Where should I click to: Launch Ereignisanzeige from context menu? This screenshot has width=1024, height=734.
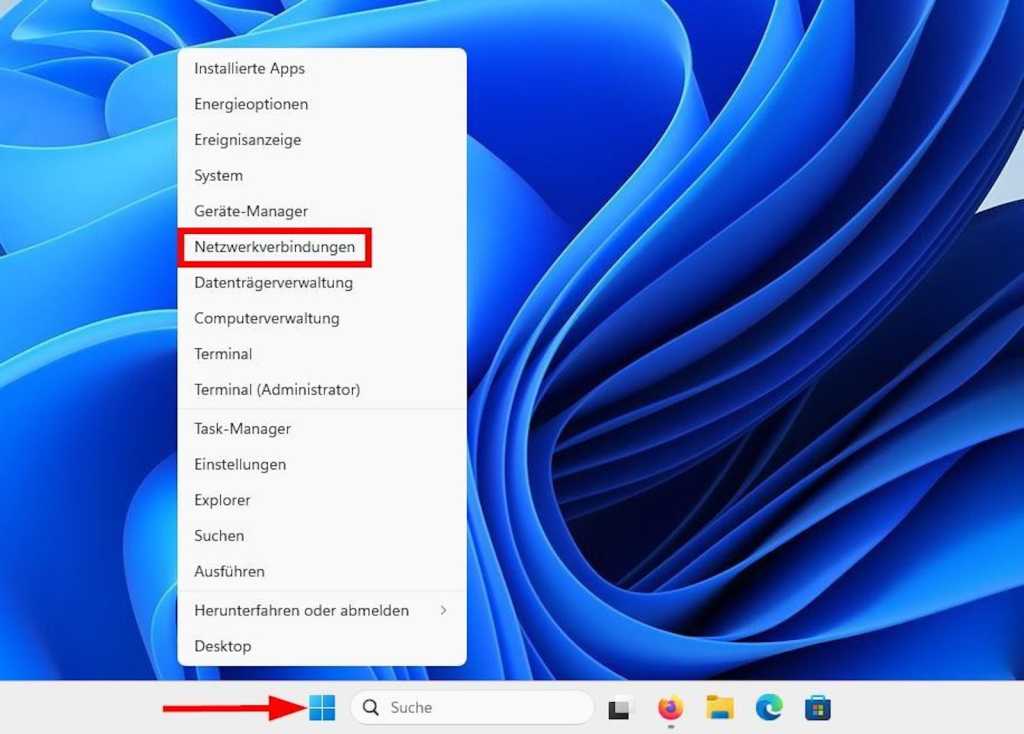[248, 140]
